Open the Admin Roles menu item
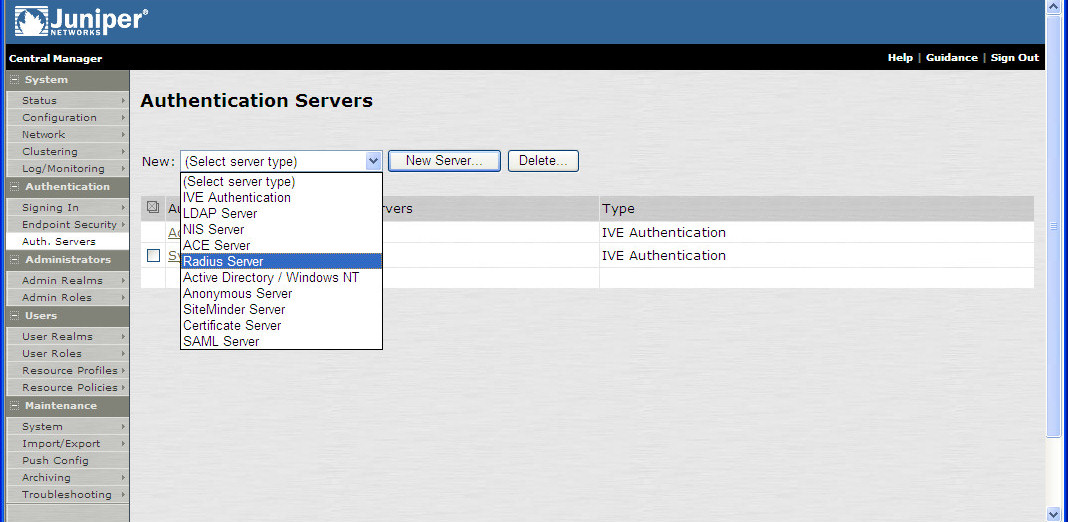Image resolution: width=1068 pixels, height=522 pixels. (x=67, y=297)
